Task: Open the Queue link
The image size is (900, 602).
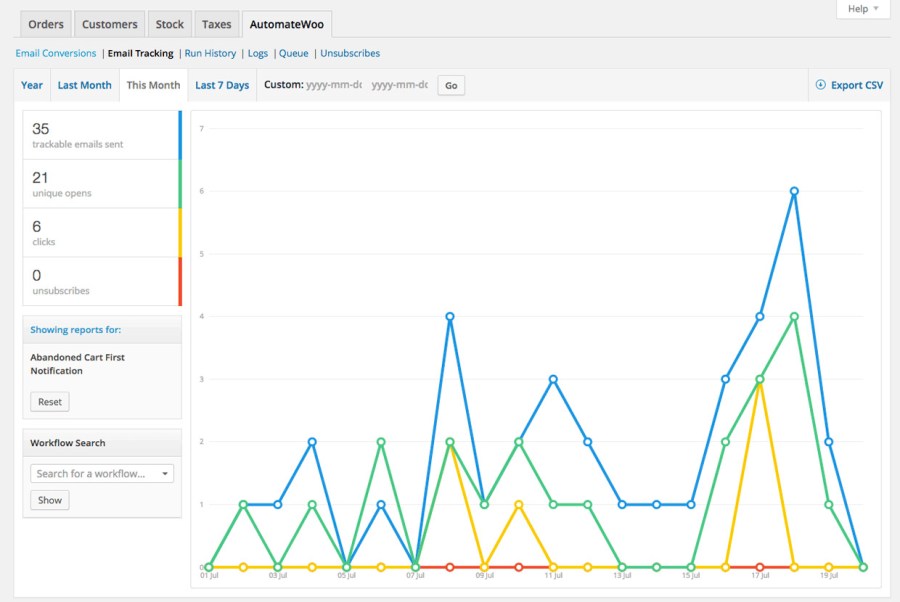Action: (x=293, y=53)
